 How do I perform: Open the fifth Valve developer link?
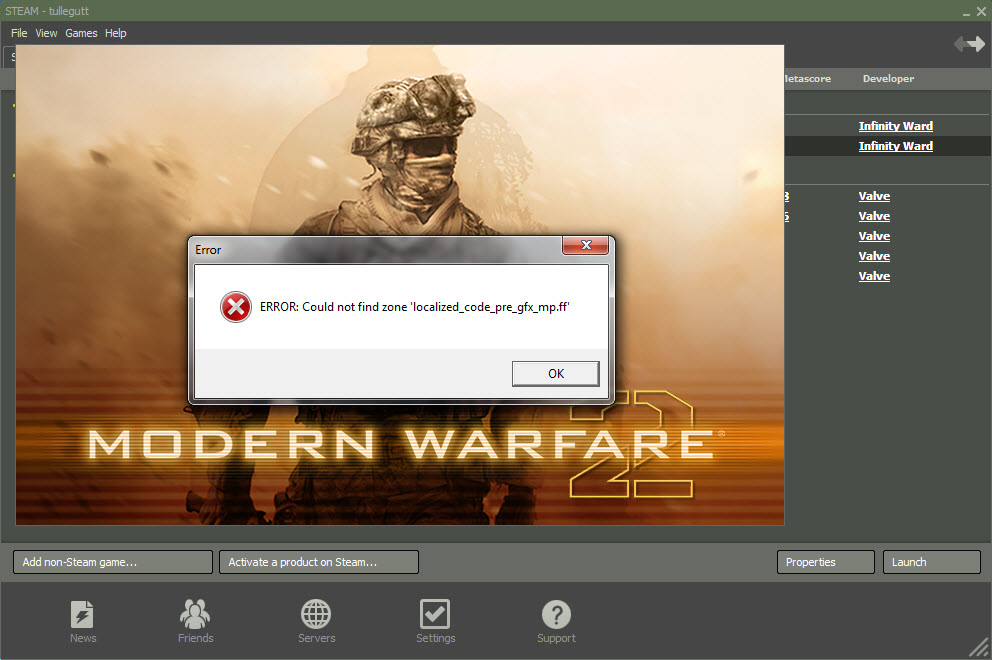click(874, 277)
